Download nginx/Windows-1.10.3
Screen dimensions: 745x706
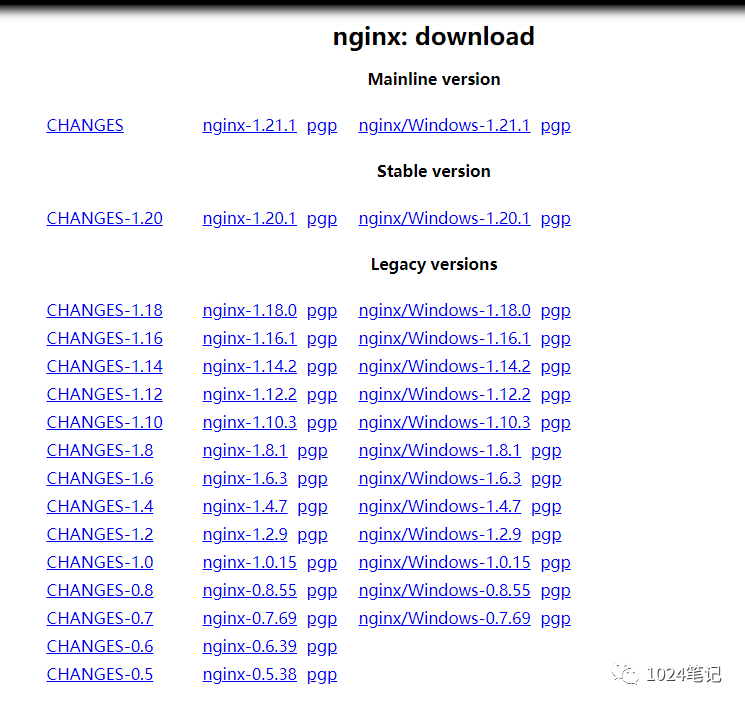[444, 422]
